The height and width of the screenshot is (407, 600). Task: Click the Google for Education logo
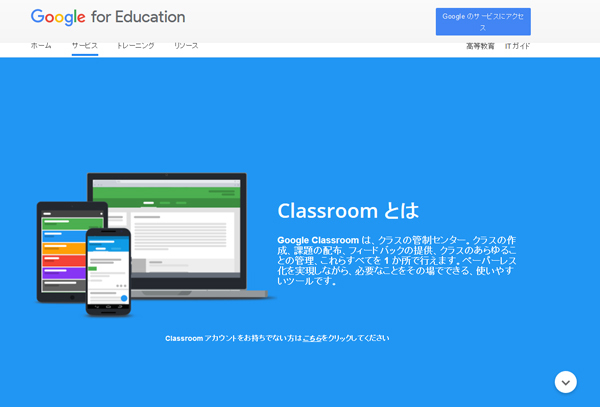pos(108,17)
